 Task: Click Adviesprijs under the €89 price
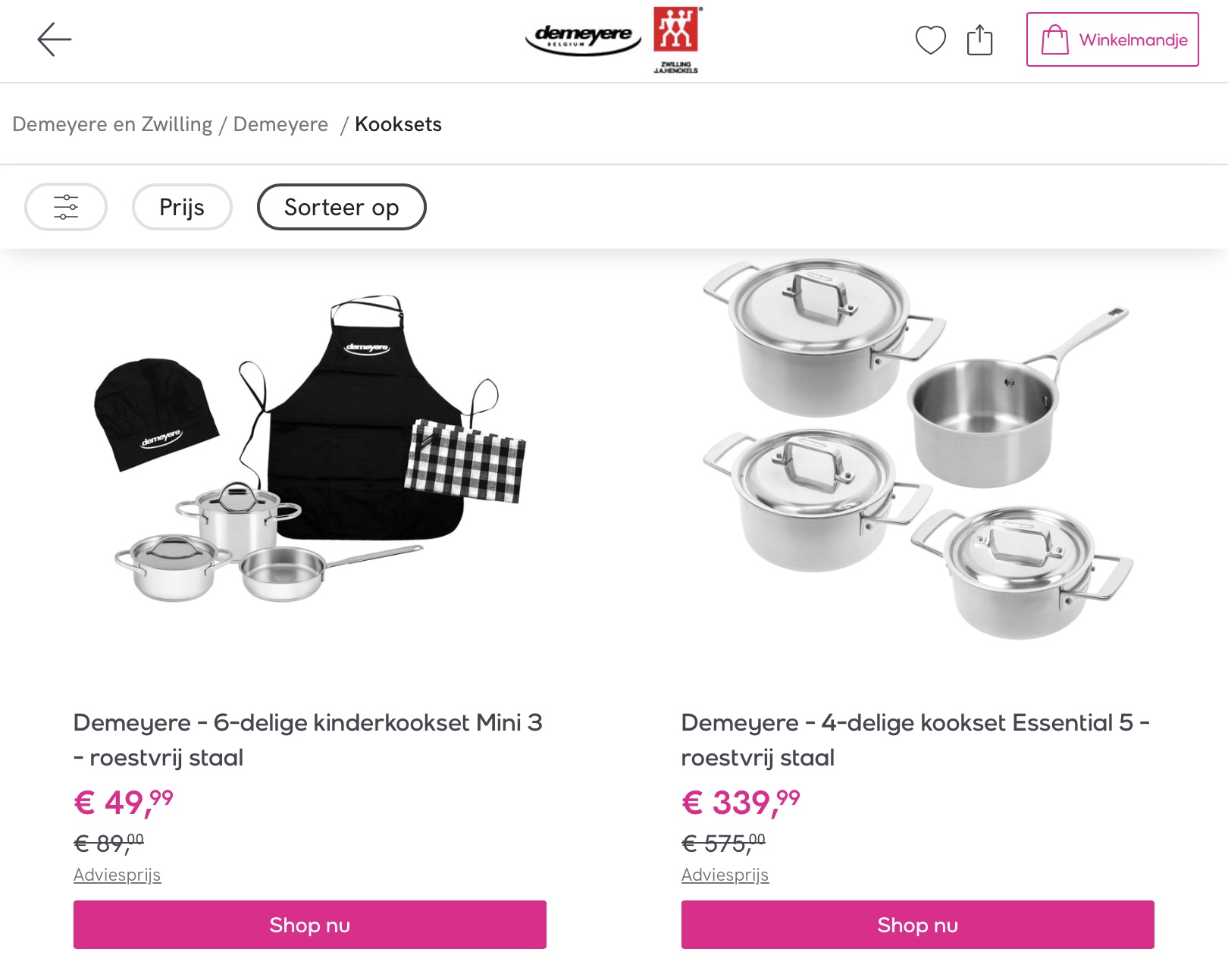tap(117, 875)
